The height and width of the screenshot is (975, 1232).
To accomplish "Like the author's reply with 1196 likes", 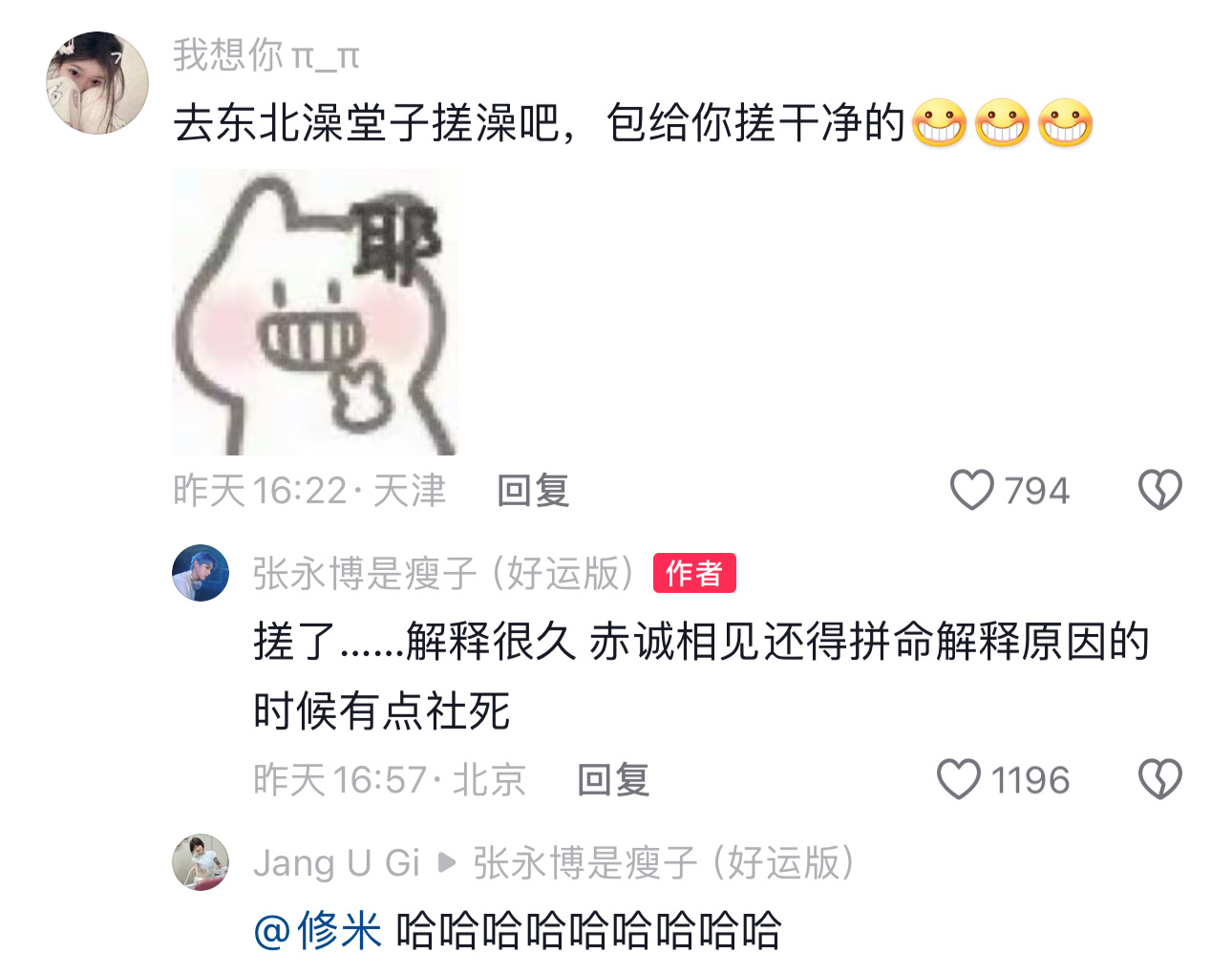I will [958, 779].
